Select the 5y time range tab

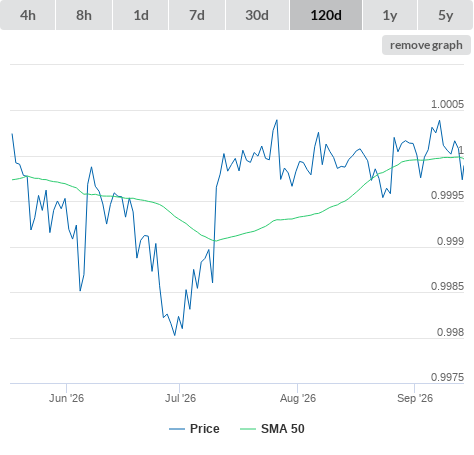click(x=445, y=15)
